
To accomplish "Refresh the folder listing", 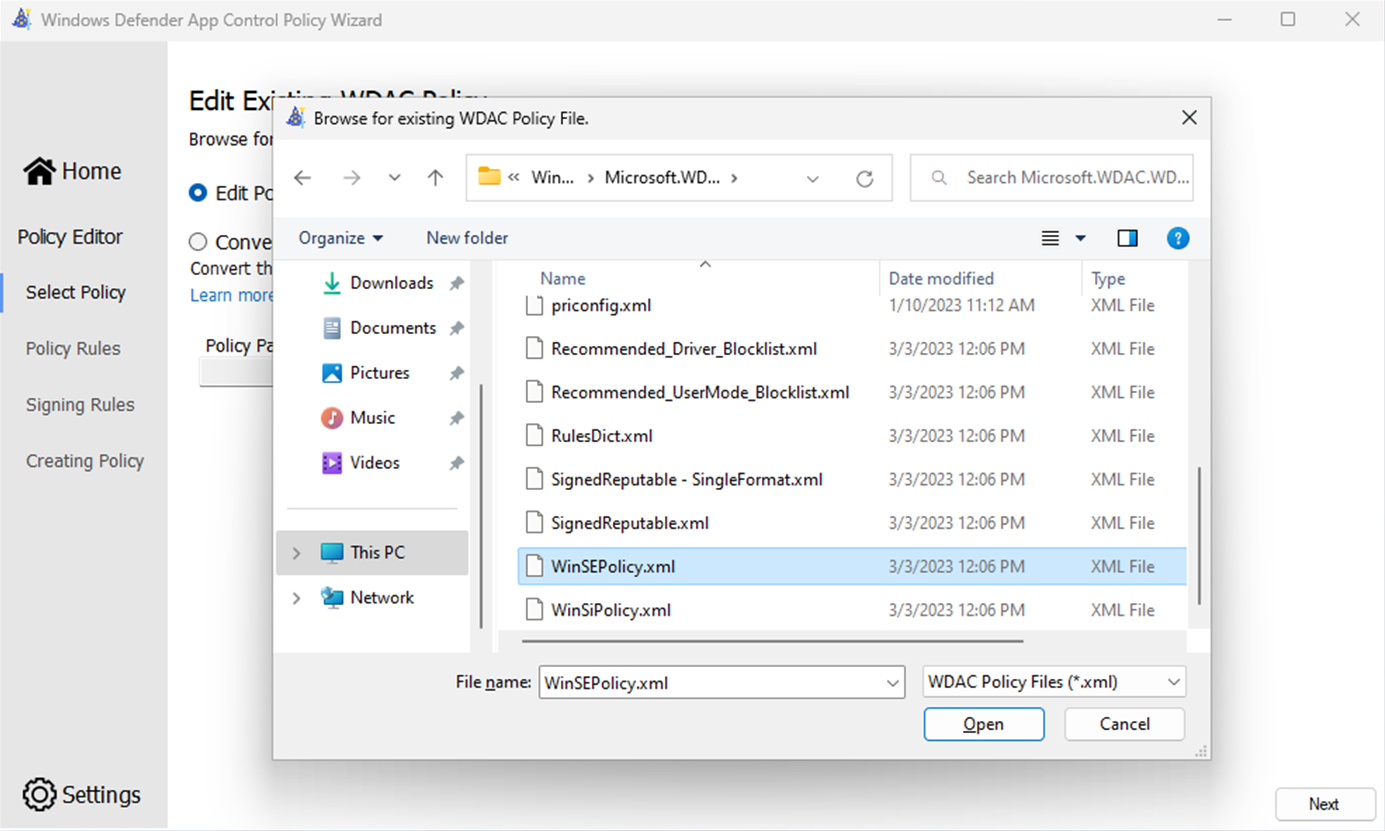I will click(864, 178).
